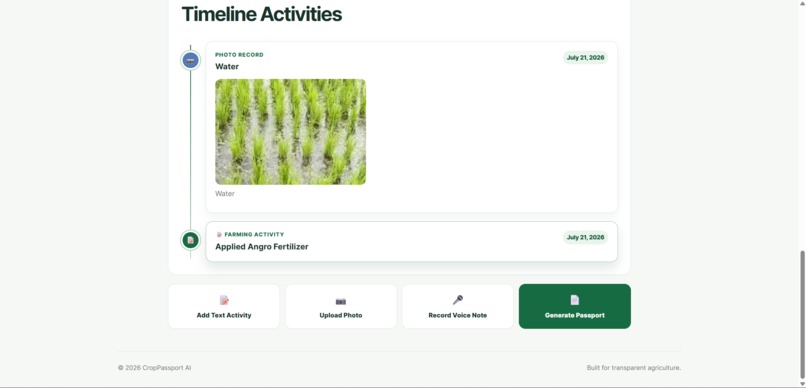Start recording with Record Voice Note
806x388 pixels.
click(457, 306)
